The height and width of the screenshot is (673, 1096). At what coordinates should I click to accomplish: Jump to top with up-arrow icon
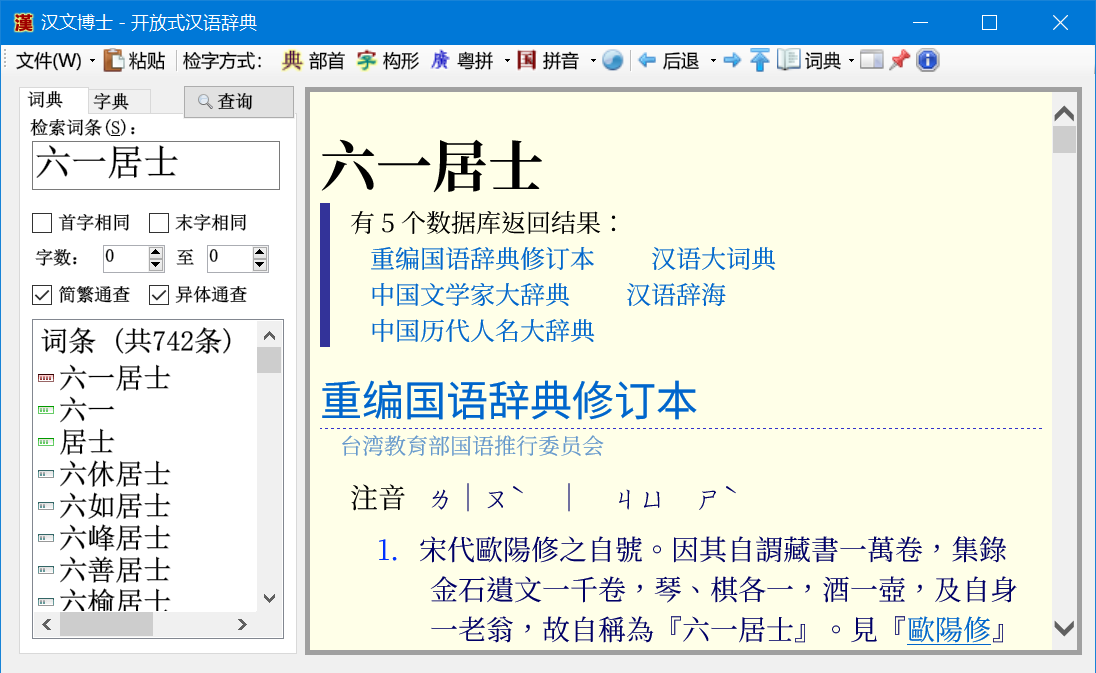click(759, 61)
